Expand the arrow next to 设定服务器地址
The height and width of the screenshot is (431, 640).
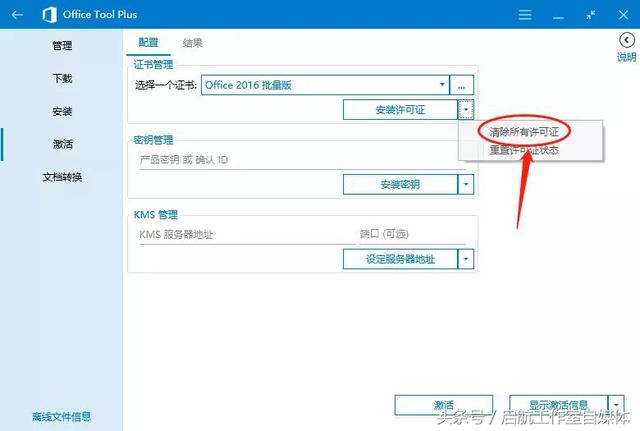point(466,259)
